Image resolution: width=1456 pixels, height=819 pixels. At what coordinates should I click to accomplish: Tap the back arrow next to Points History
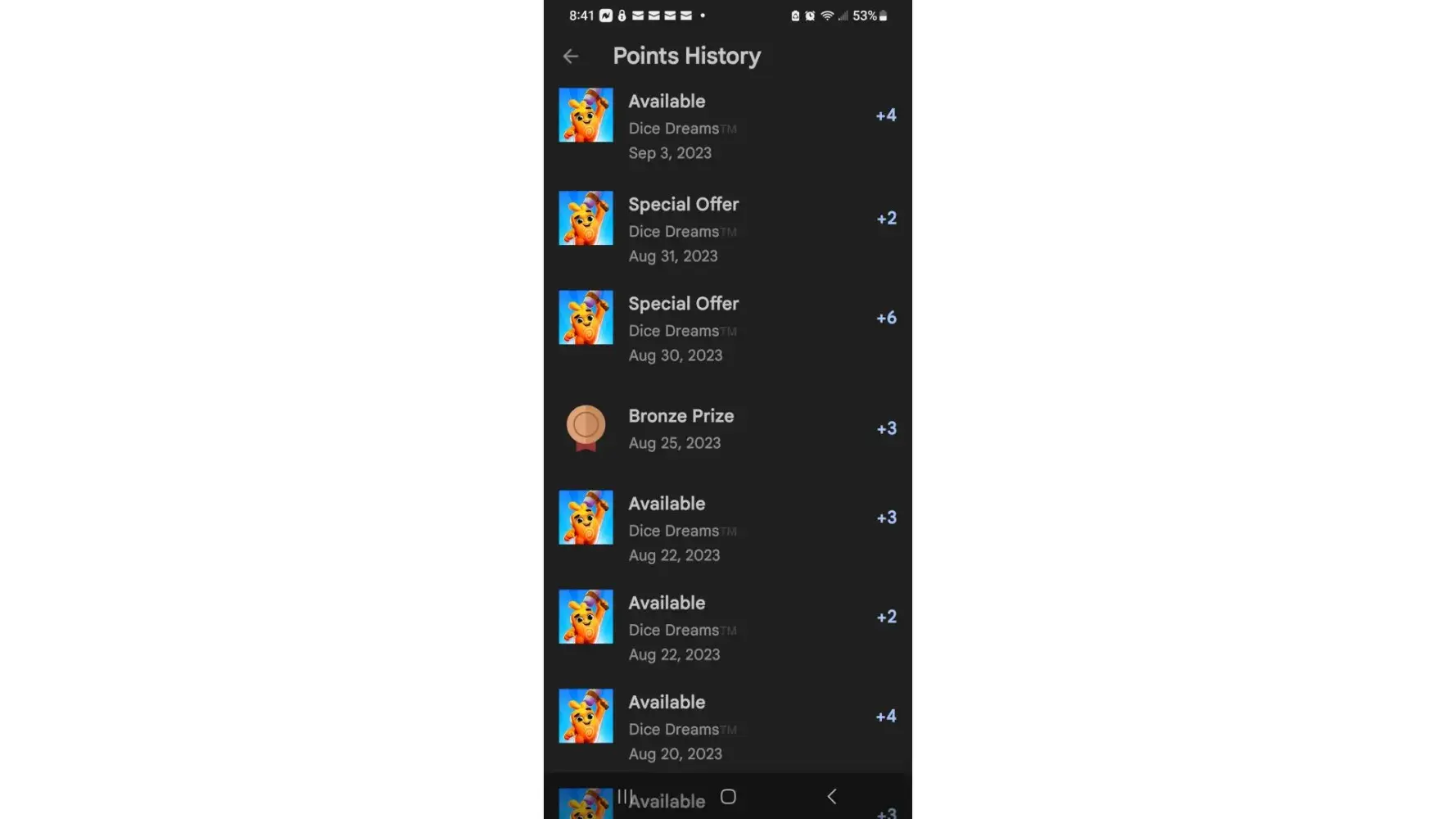(571, 57)
